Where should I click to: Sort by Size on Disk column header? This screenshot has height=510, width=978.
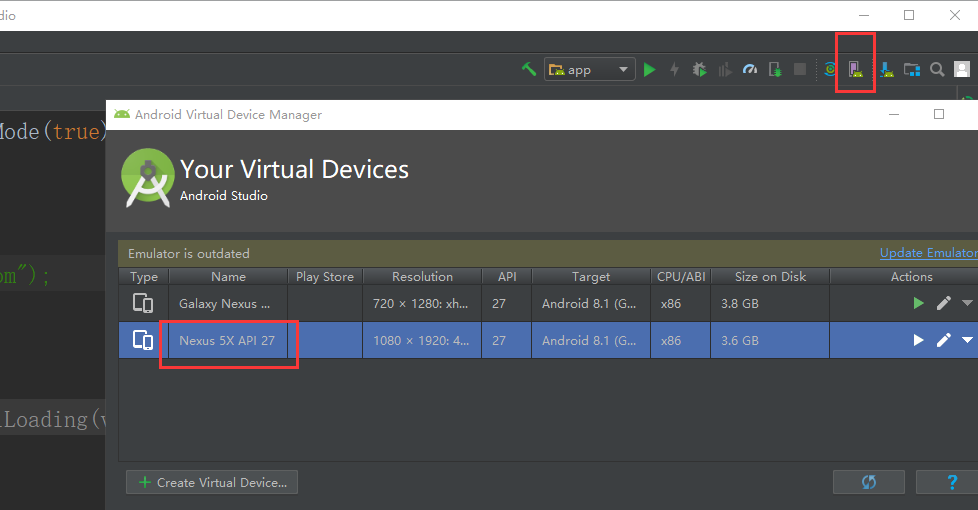[770, 277]
